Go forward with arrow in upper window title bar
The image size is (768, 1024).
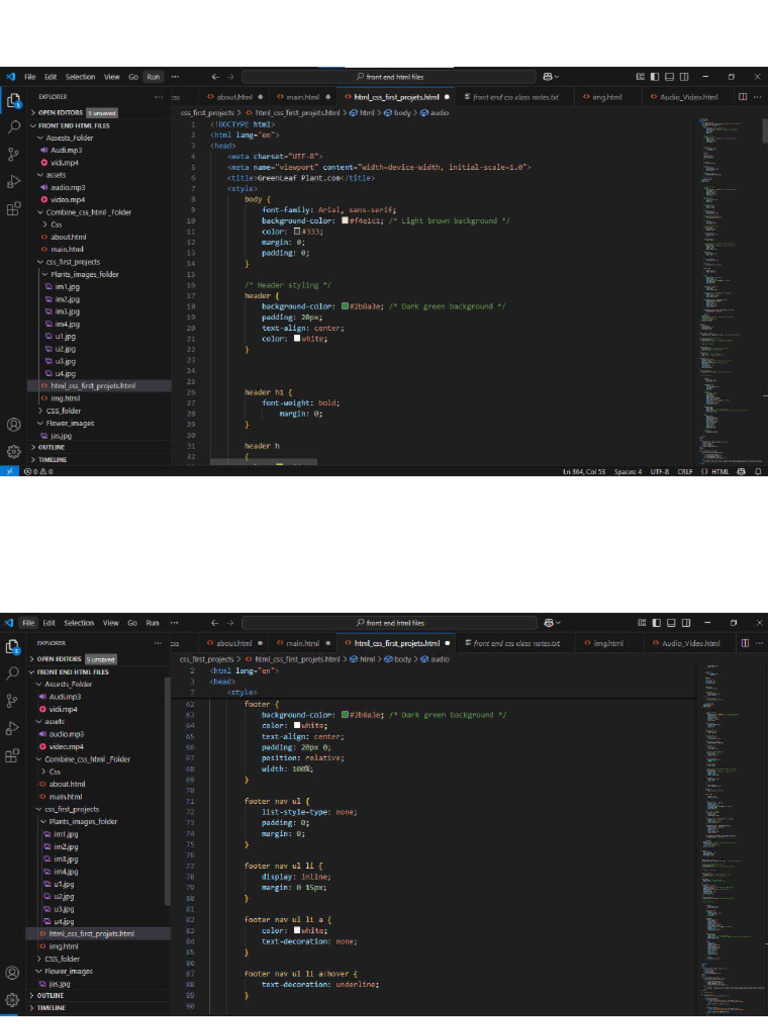pyautogui.click(x=230, y=77)
